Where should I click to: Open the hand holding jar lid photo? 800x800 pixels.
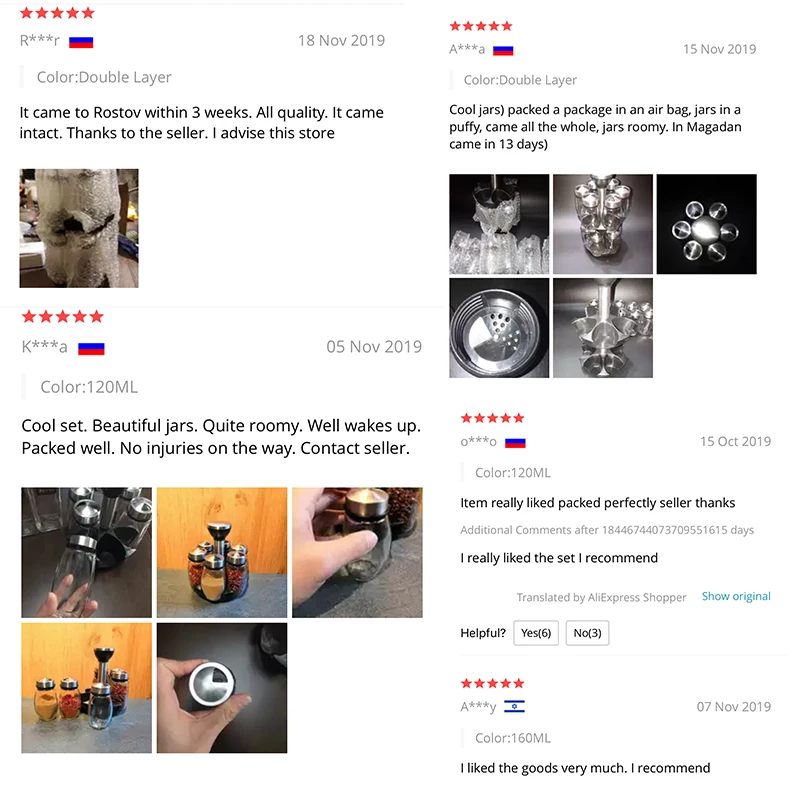click(x=222, y=688)
